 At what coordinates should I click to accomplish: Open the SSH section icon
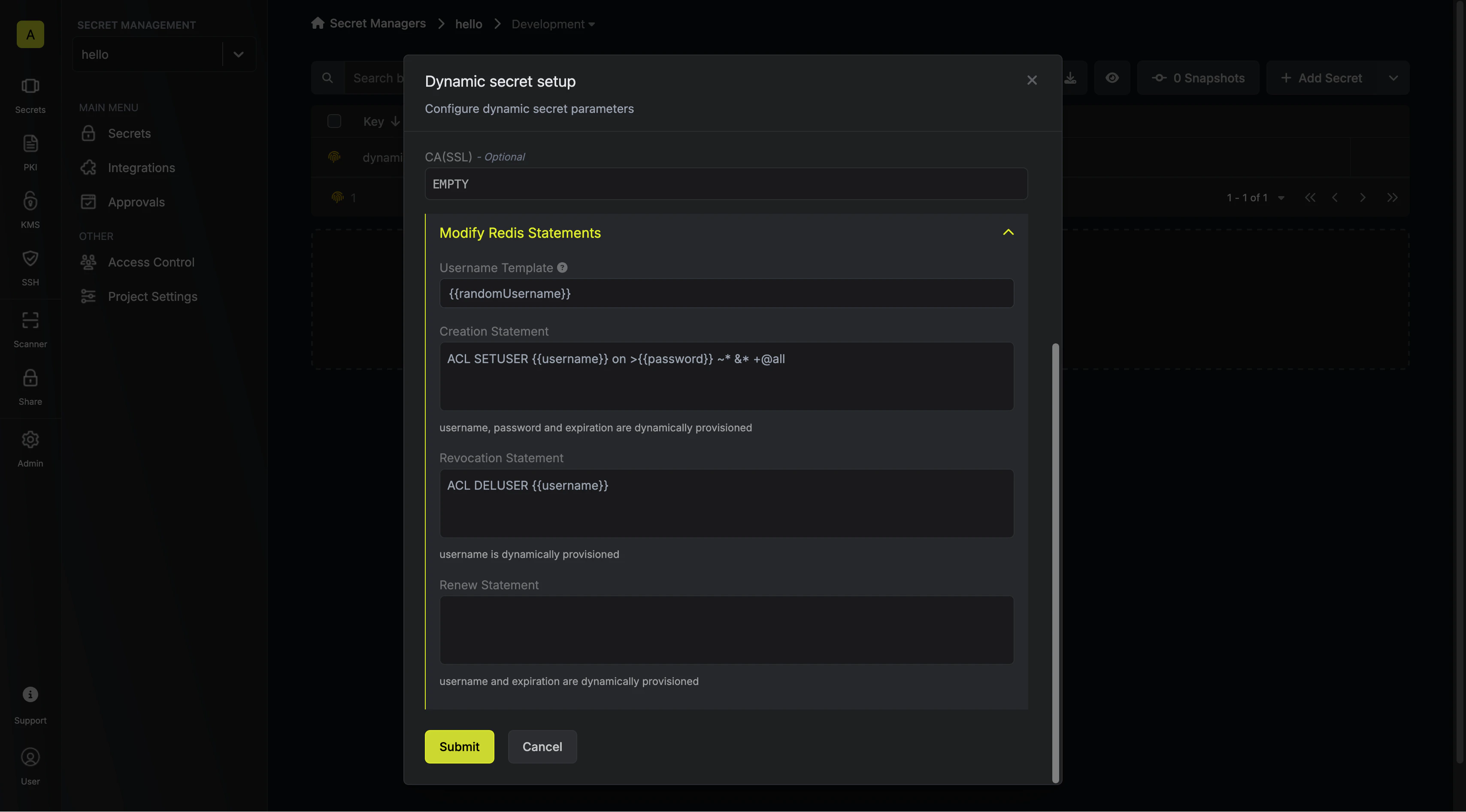click(x=30, y=258)
